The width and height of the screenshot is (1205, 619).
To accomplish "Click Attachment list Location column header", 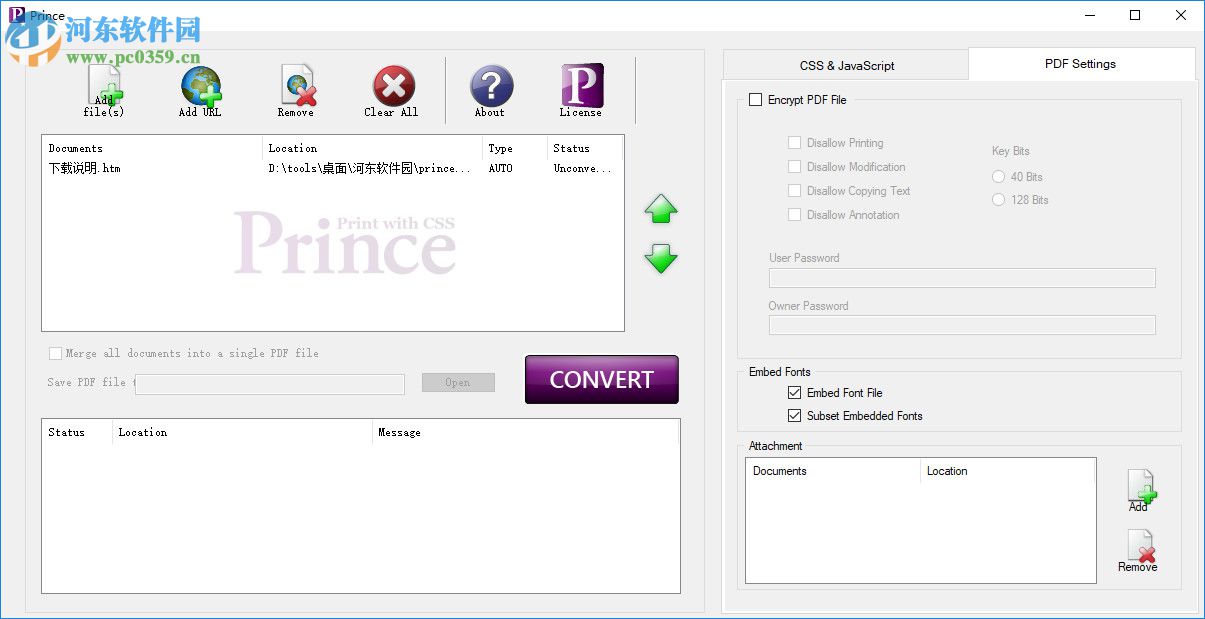I will point(1008,471).
